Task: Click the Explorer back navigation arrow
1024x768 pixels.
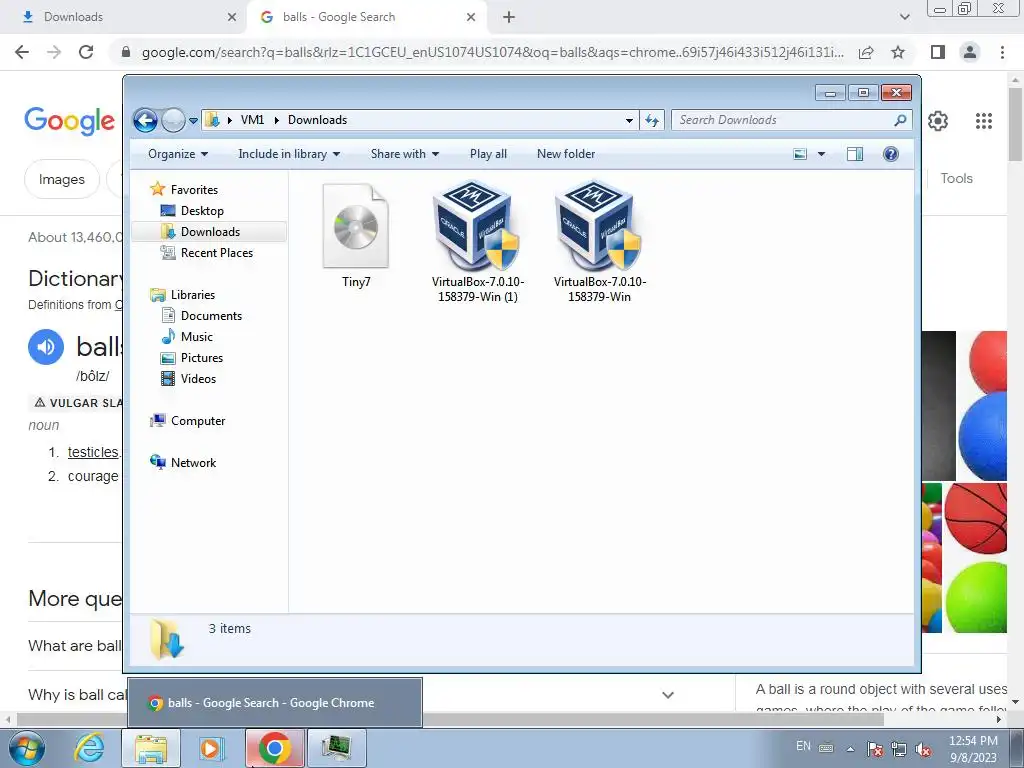Action: click(x=146, y=120)
